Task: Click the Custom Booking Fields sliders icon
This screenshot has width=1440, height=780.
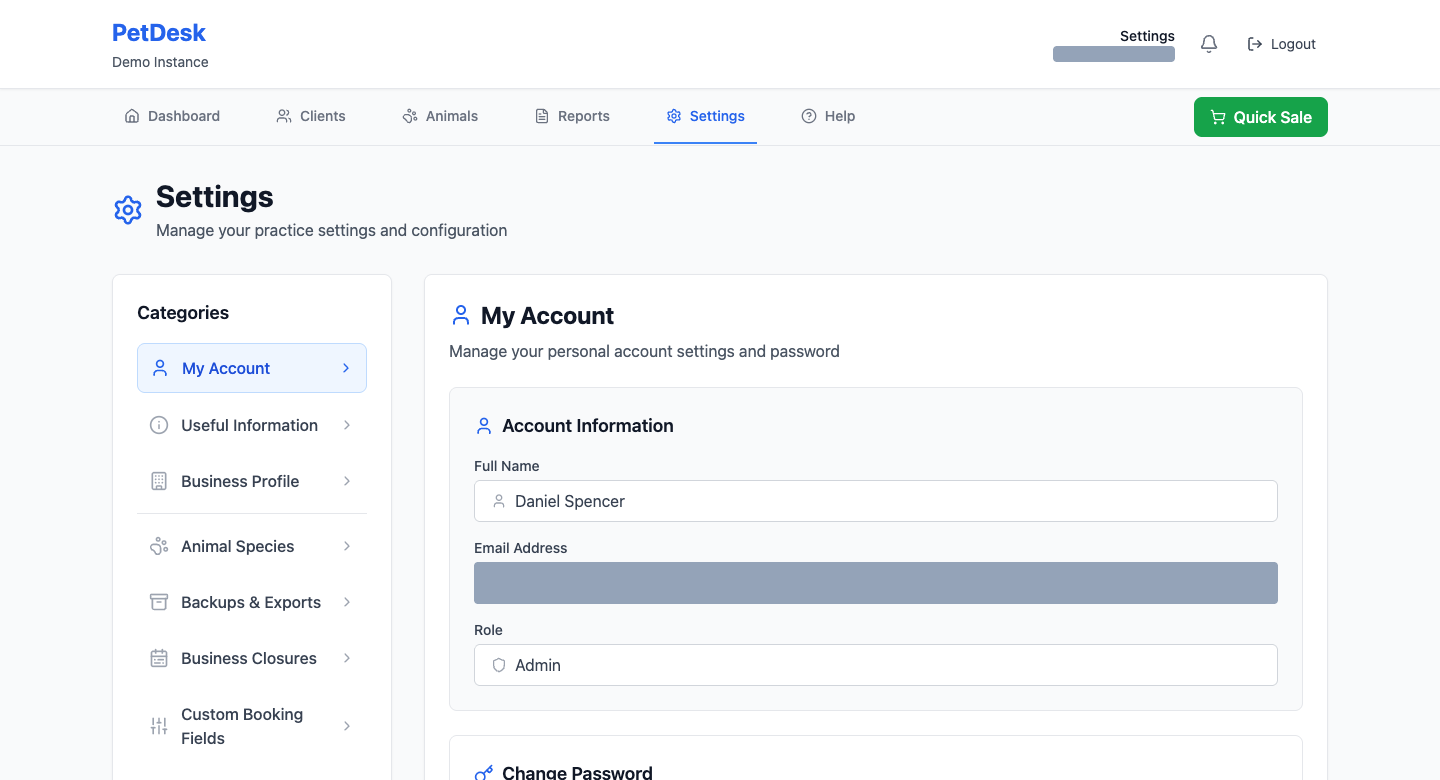Action: point(159,726)
